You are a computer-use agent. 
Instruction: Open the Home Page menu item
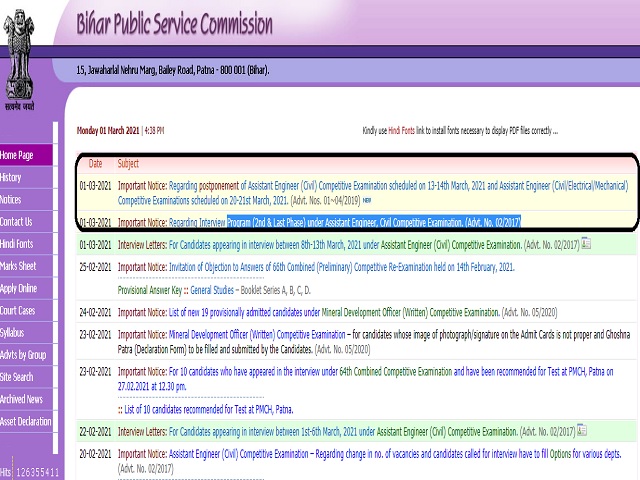pyautogui.click(x=26, y=155)
